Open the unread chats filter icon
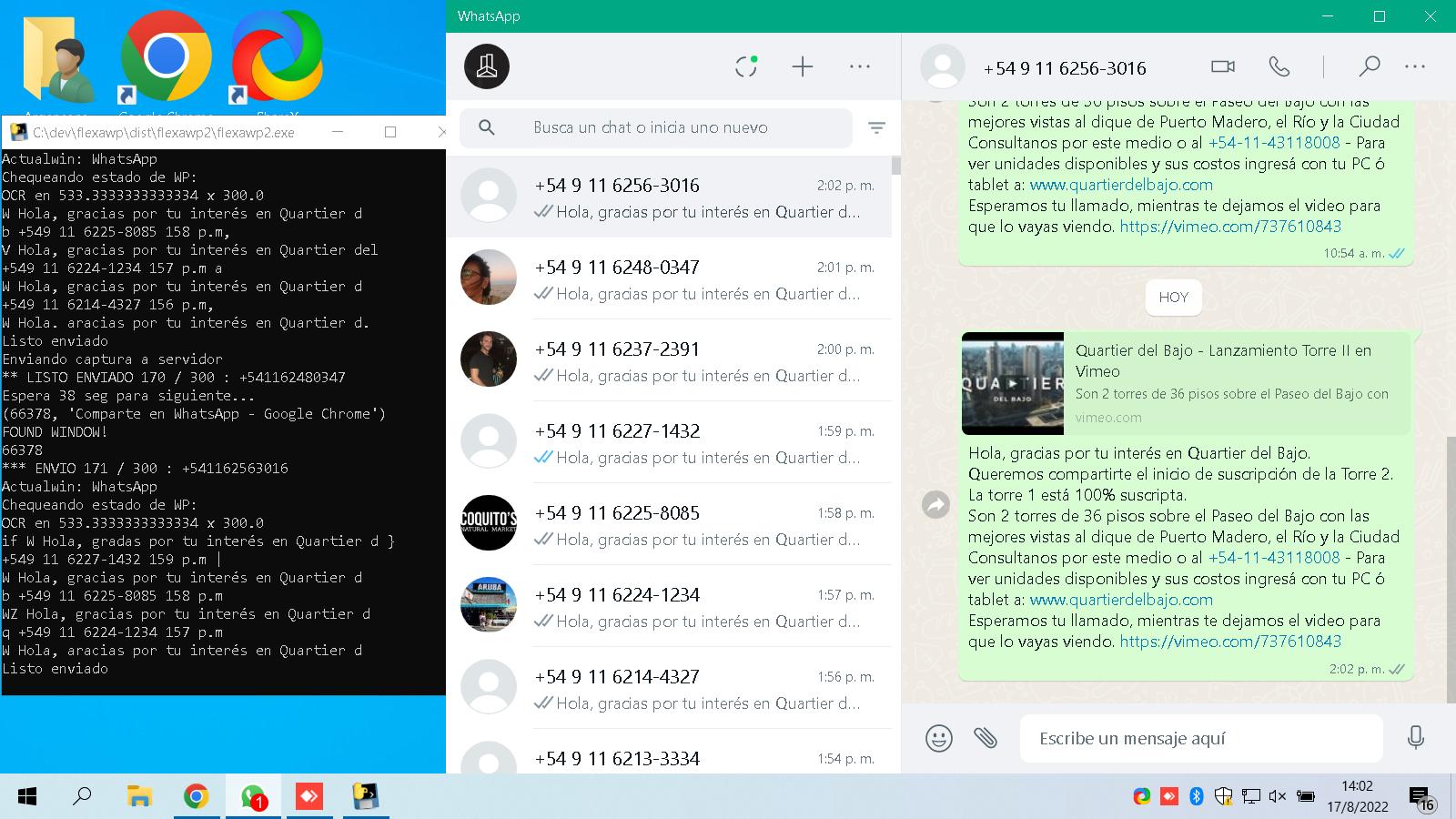1456x819 pixels. point(876,128)
